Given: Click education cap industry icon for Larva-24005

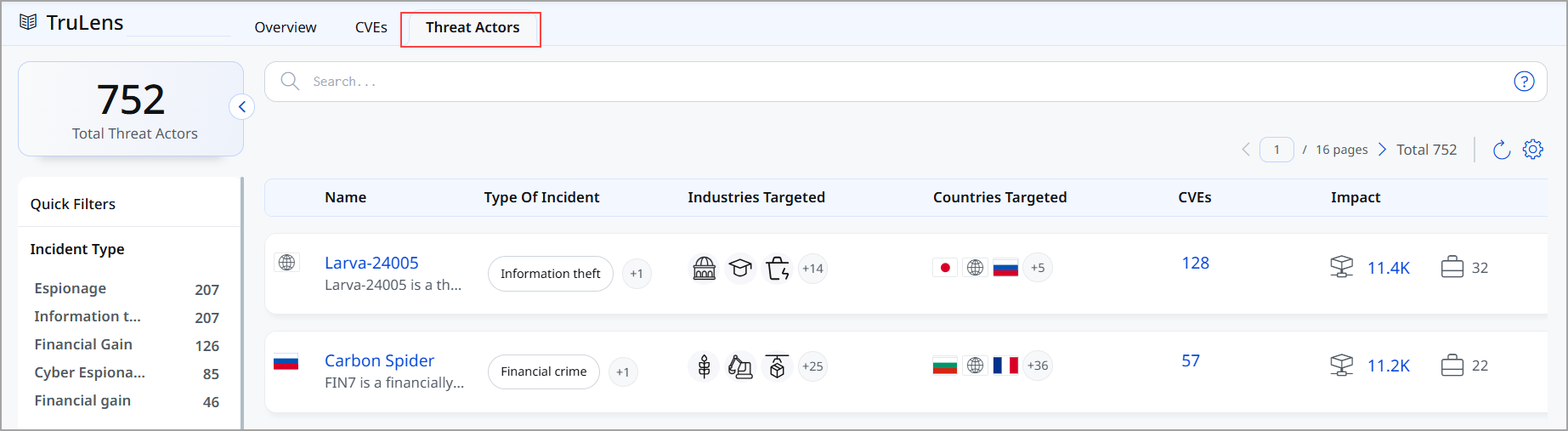Looking at the screenshot, I should click(x=741, y=269).
